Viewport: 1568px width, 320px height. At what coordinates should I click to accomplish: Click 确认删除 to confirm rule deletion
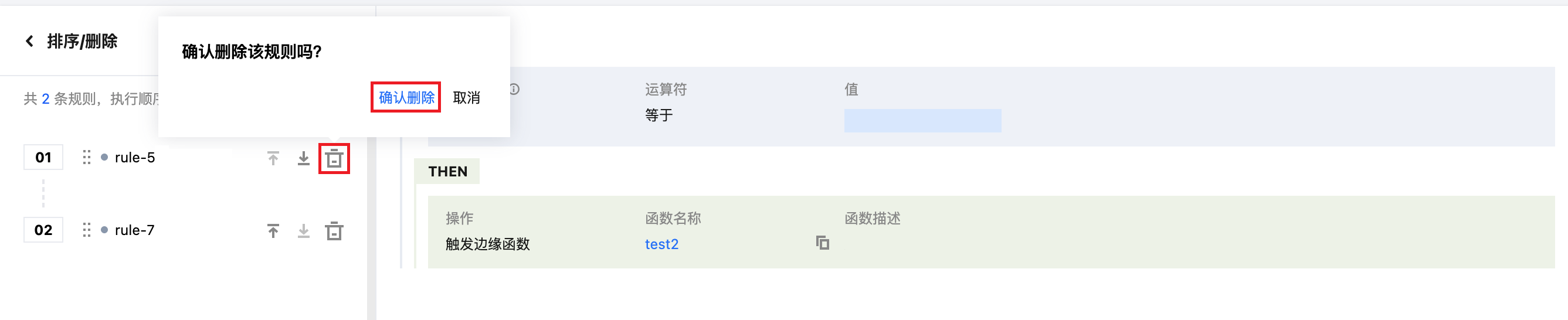(406, 97)
